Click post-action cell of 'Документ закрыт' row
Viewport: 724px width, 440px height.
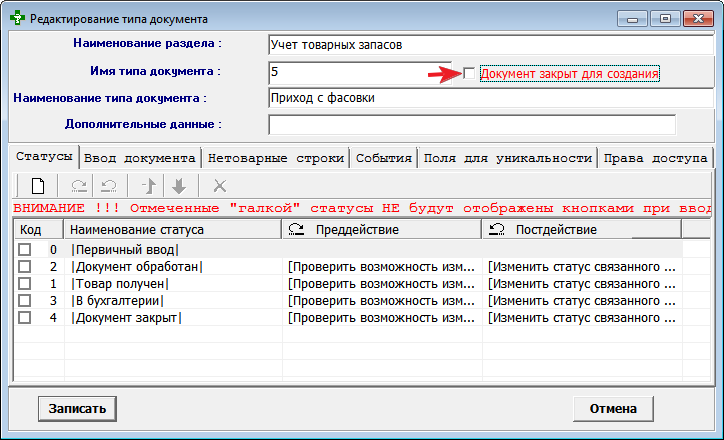[582, 318]
